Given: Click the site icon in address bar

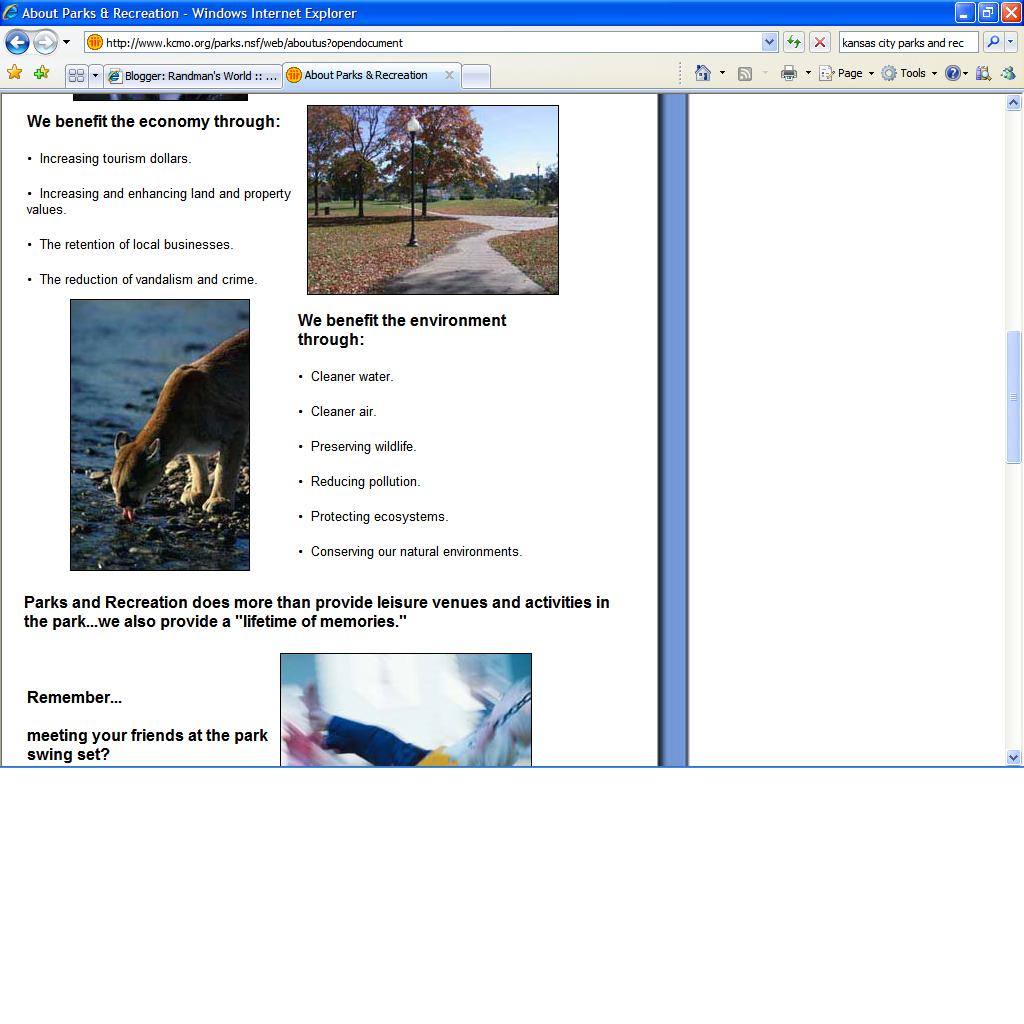Looking at the screenshot, I should pos(95,42).
